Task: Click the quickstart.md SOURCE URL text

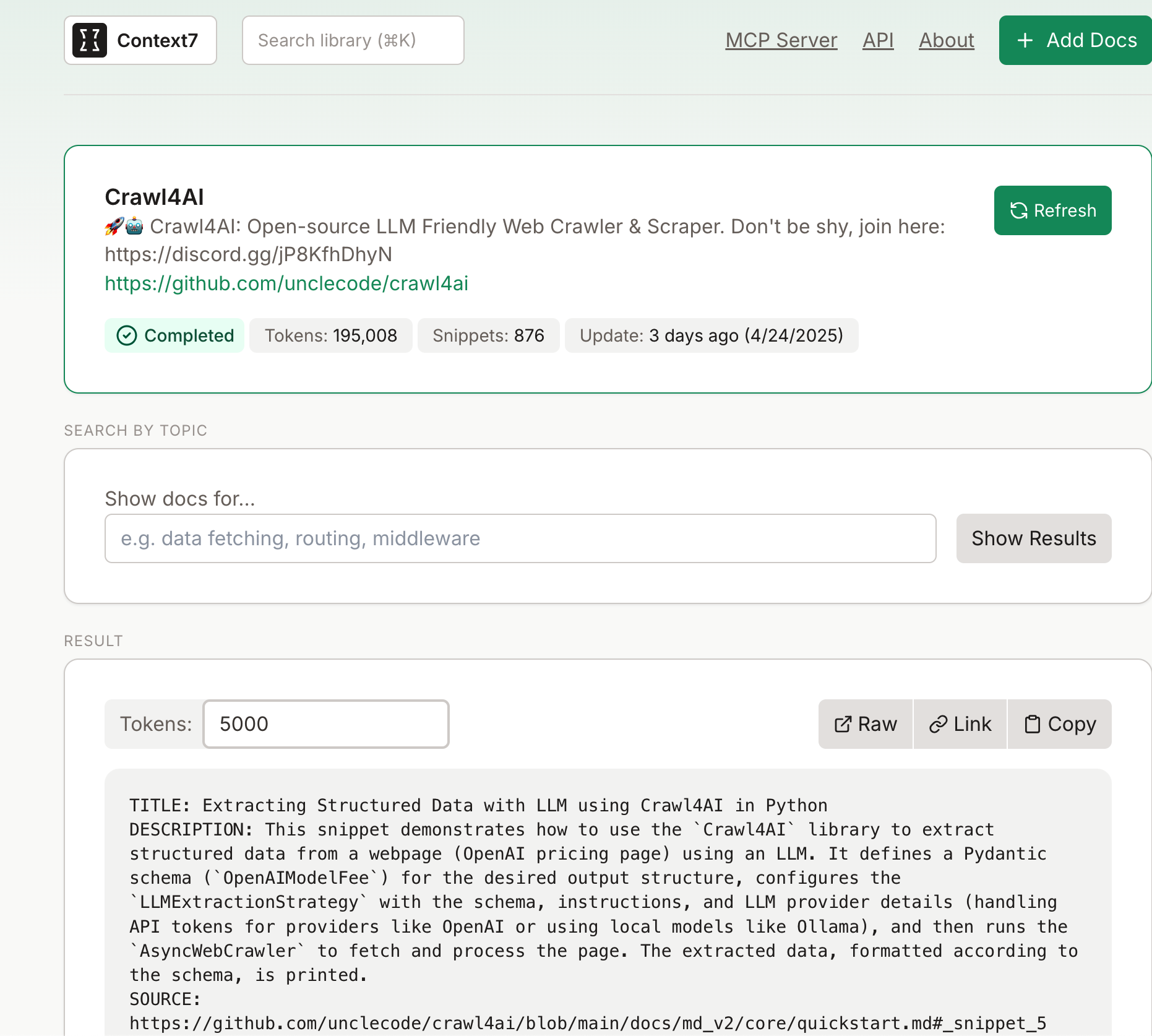Action: click(588, 1023)
